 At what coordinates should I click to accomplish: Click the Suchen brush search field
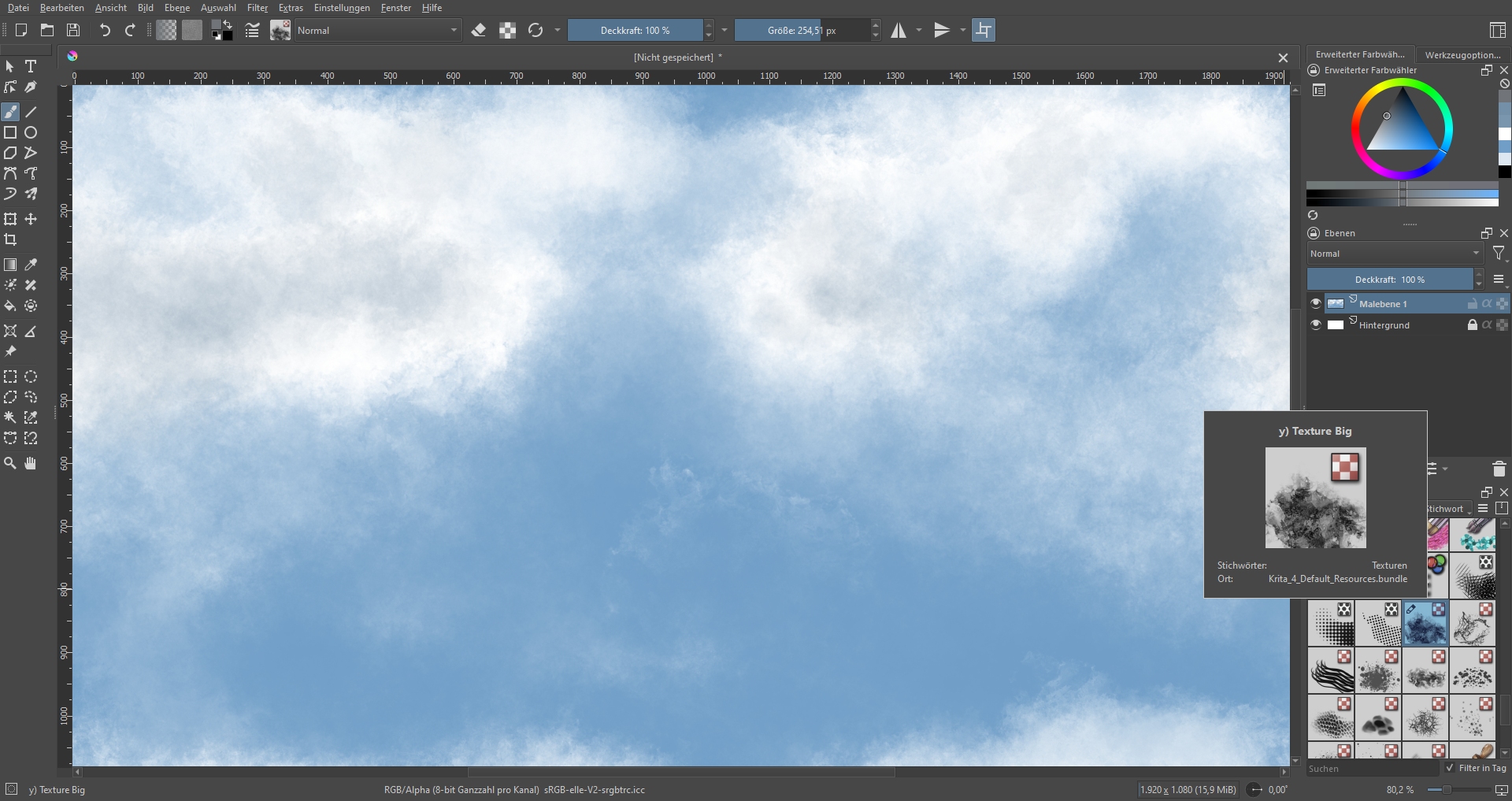click(x=1373, y=768)
